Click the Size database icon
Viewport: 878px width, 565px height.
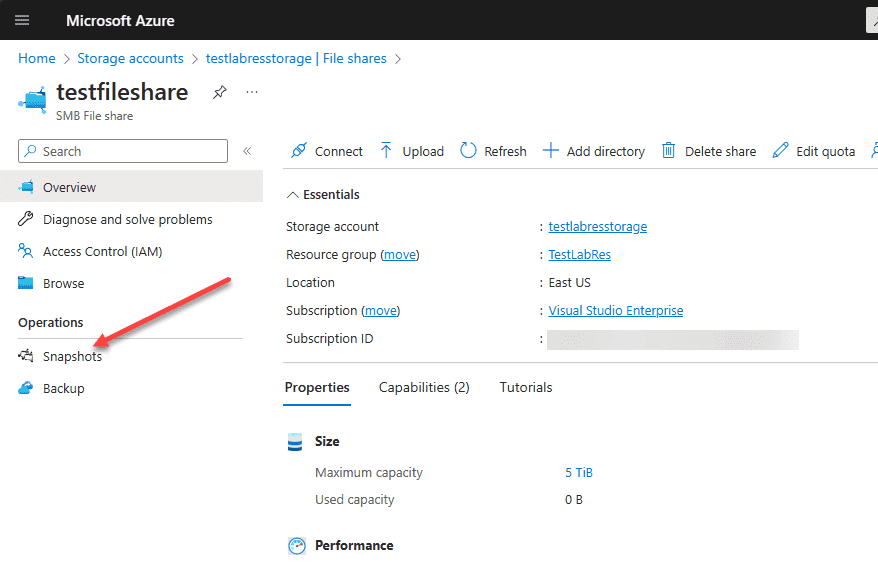click(295, 442)
